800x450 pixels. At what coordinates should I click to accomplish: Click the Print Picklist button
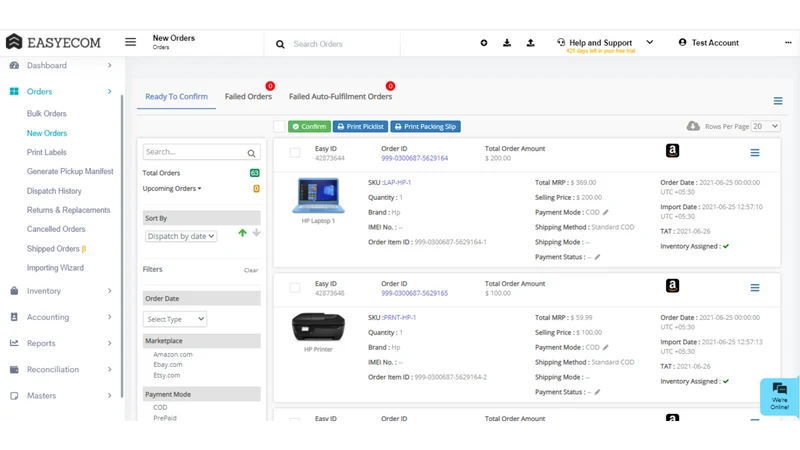pos(360,127)
